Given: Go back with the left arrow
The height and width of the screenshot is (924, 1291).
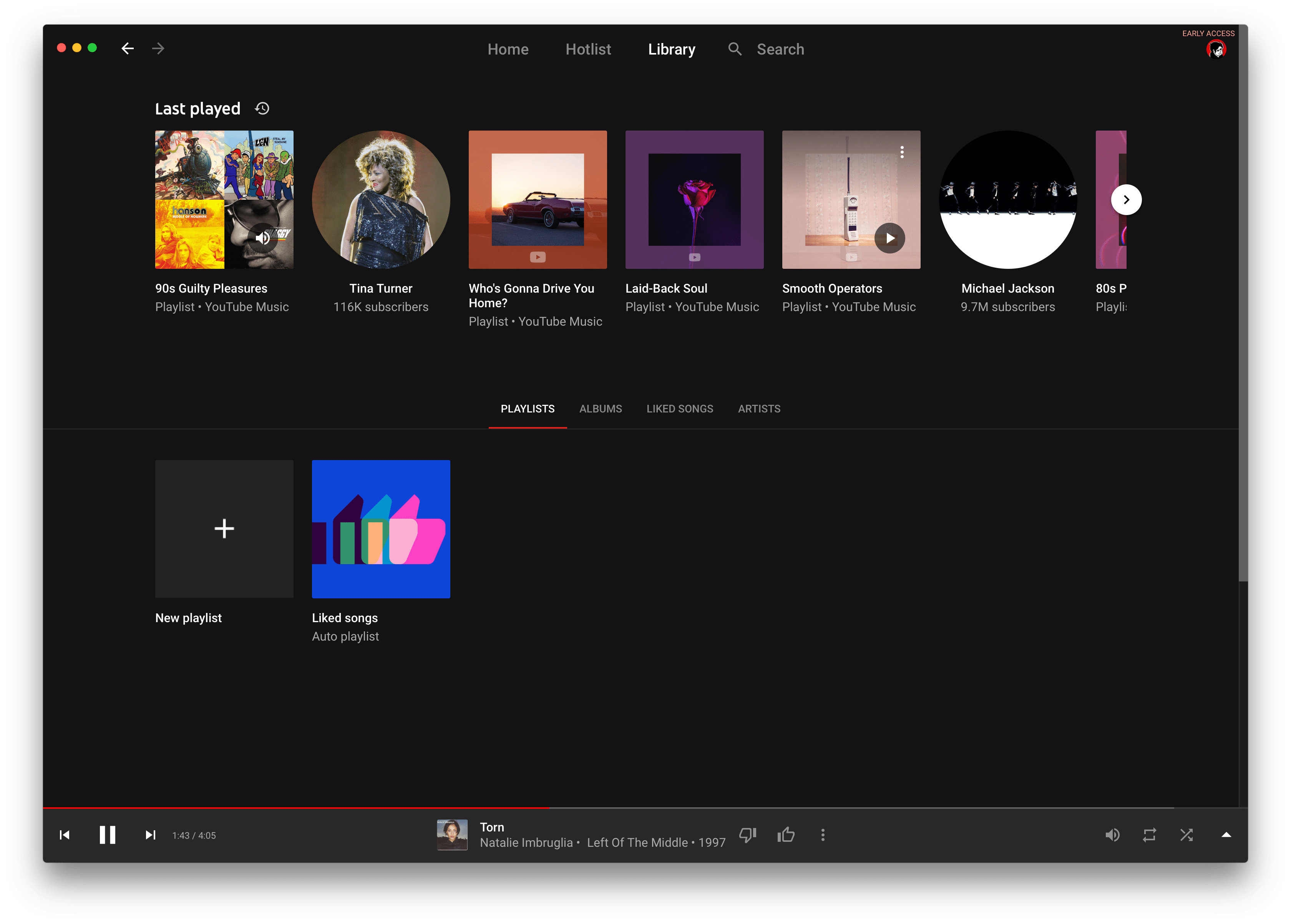Looking at the screenshot, I should pos(128,48).
